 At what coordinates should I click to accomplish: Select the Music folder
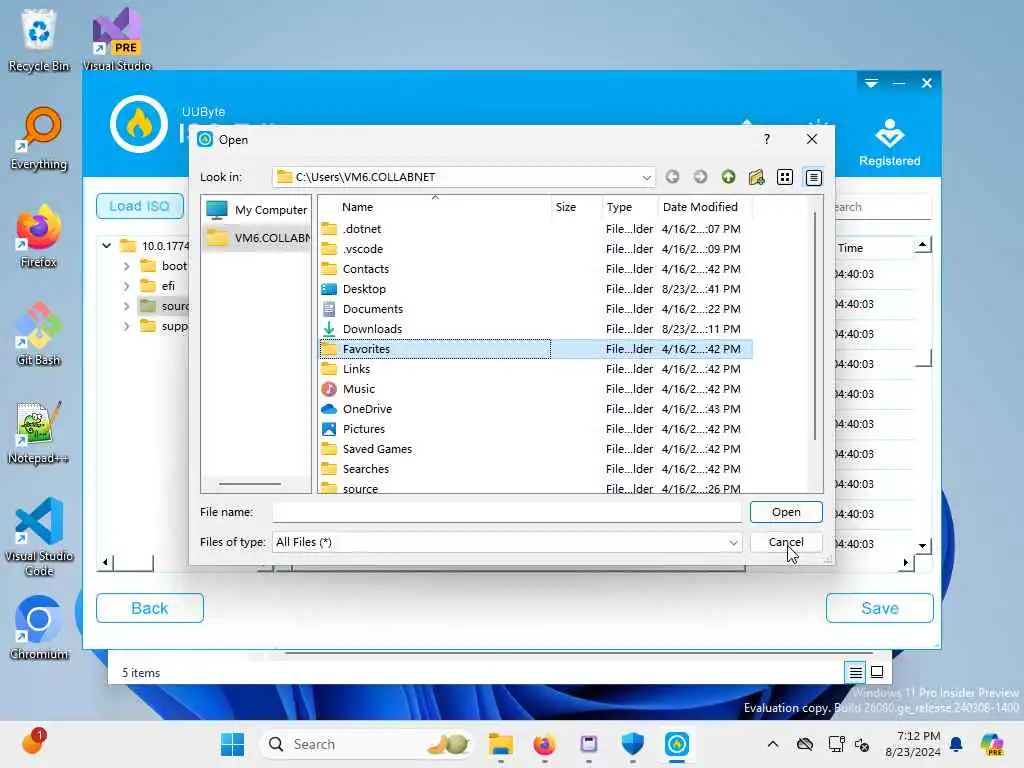pyautogui.click(x=359, y=389)
